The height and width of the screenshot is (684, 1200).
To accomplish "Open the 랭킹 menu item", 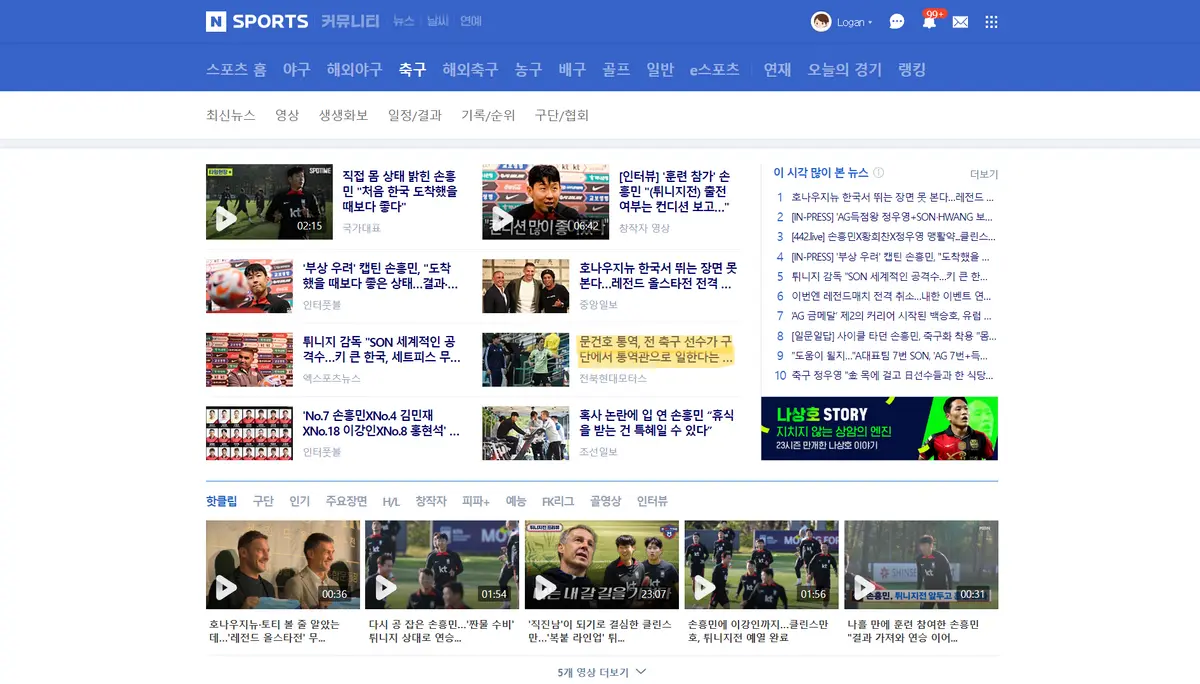I will pos(913,70).
